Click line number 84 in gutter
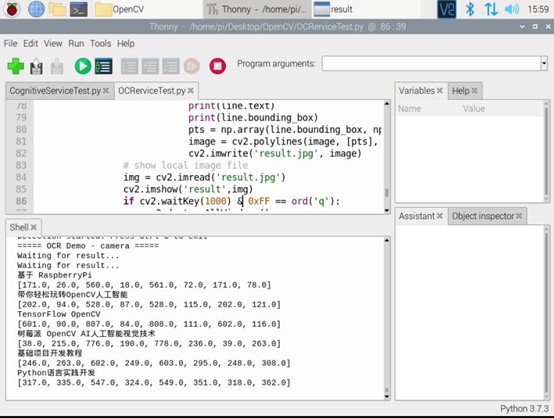The height and width of the screenshot is (418, 554). [21, 177]
